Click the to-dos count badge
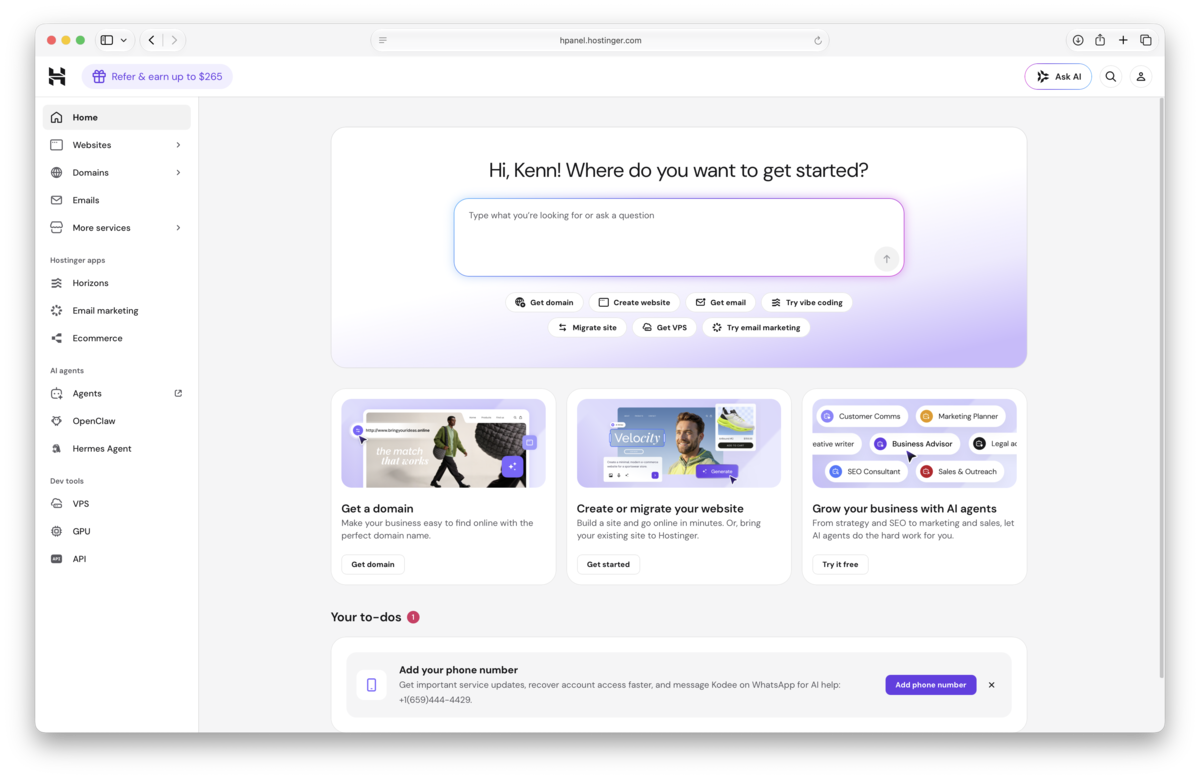The width and height of the screenshot is (1200, 779). pos(413,617)
